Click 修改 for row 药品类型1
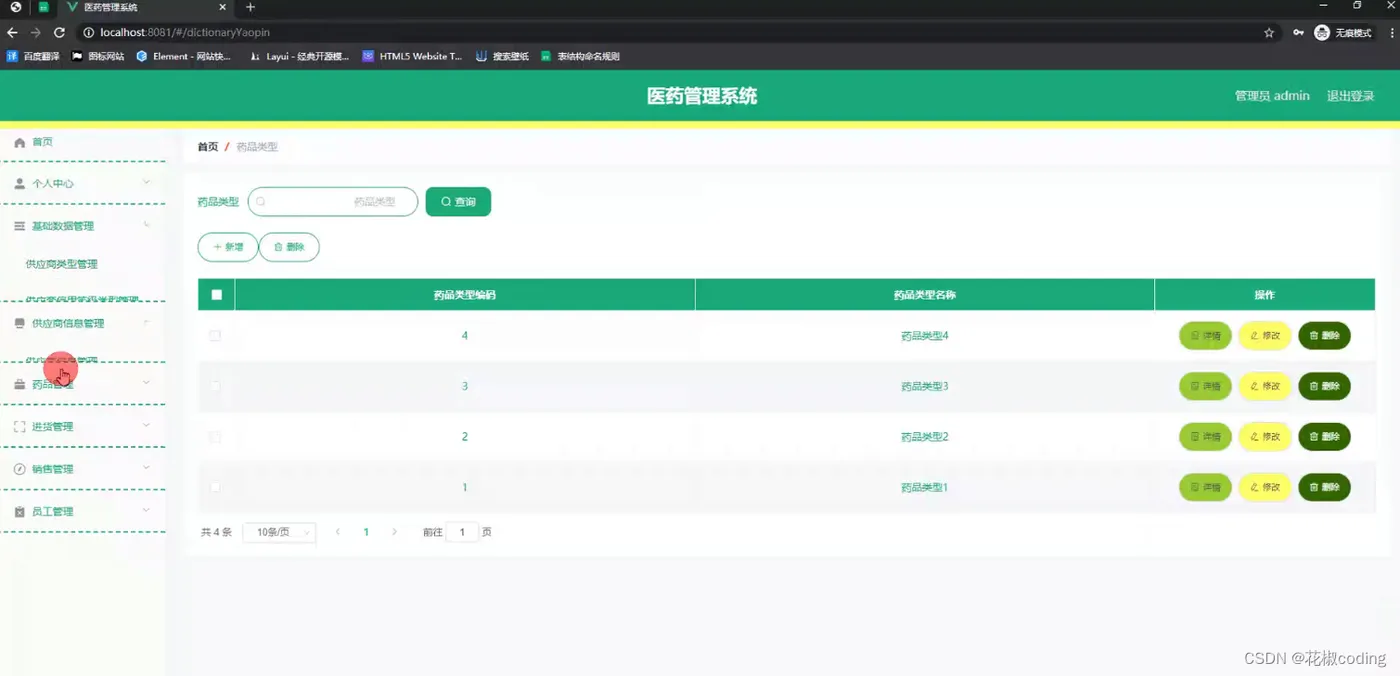1400x676 pixels. pyautogui.click(x=1265, y=487)
